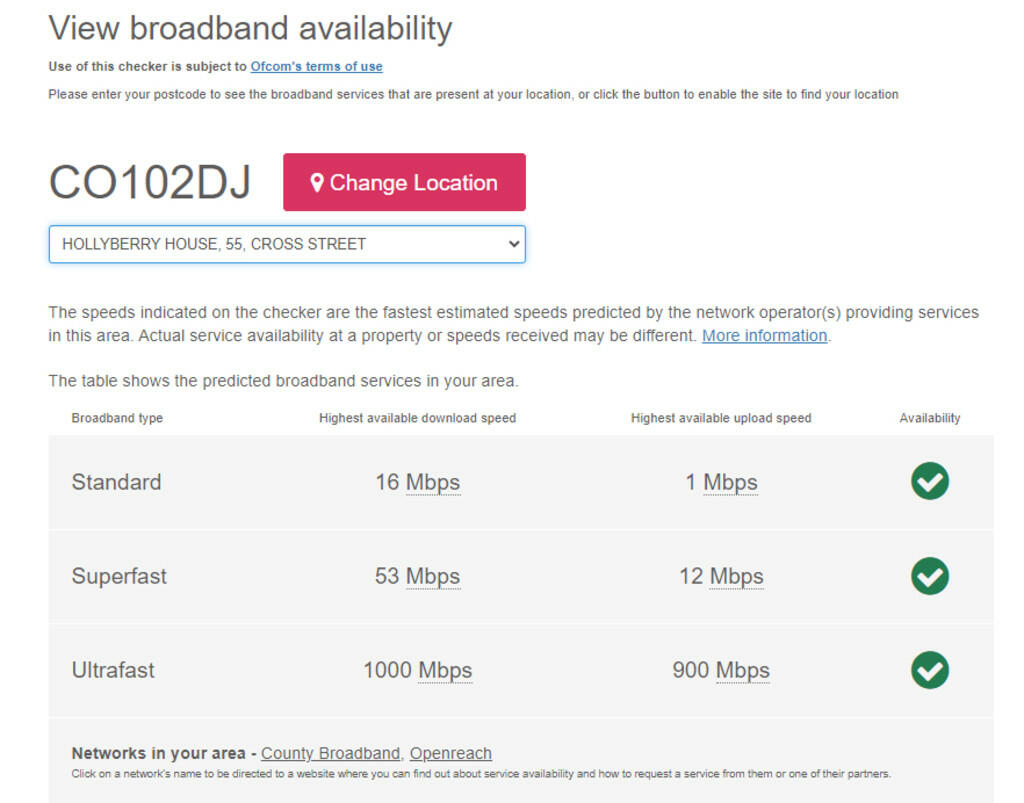This screenshot has width=1024, height=803.
Task: Click Mbps abbreviation beside 16 download speed
Action: (x=433, y=482)
